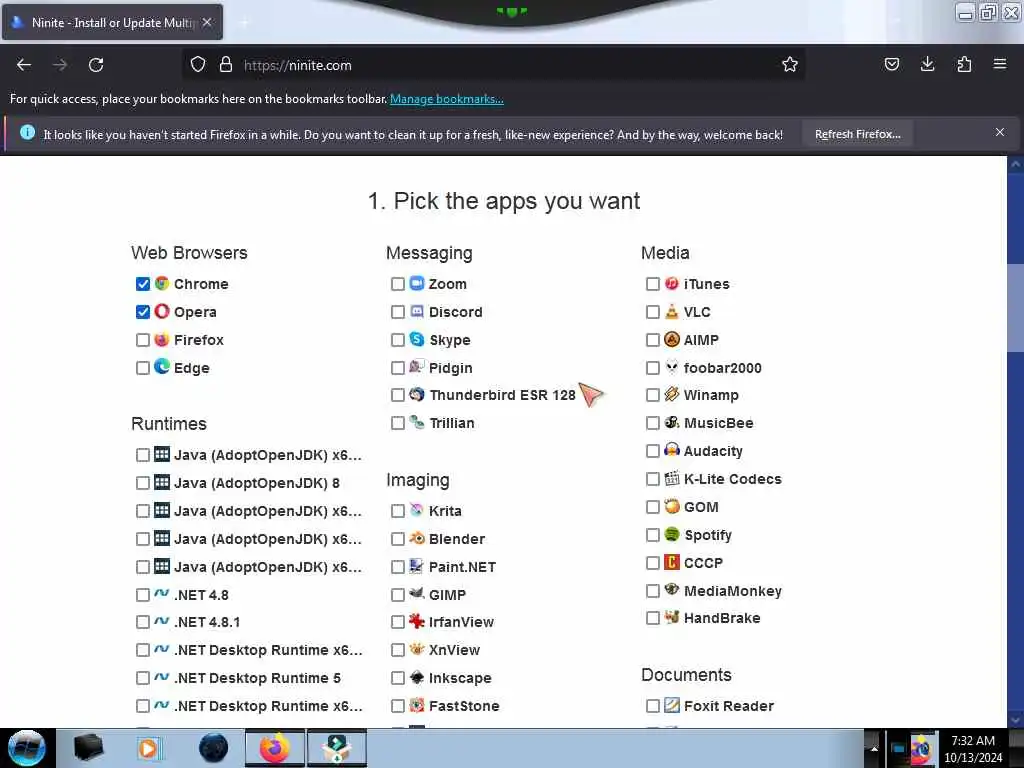Click the page vertical scrollbar thumb
This screenshot has width=1024, height=768.
pos(1016,308)
